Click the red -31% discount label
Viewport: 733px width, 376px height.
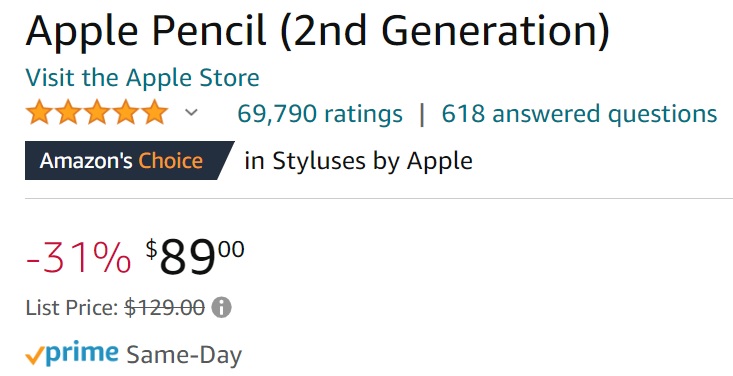point(78,257)
